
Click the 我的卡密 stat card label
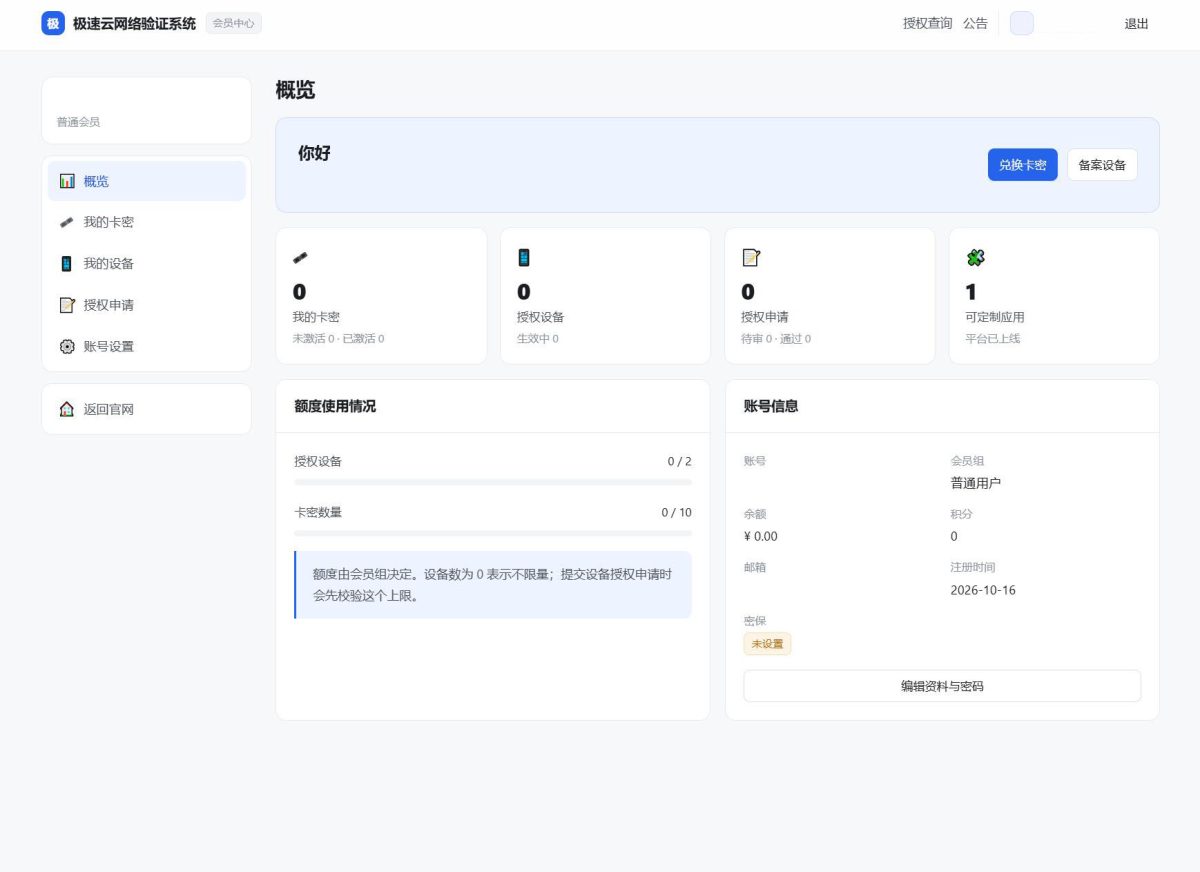[316, 317]
